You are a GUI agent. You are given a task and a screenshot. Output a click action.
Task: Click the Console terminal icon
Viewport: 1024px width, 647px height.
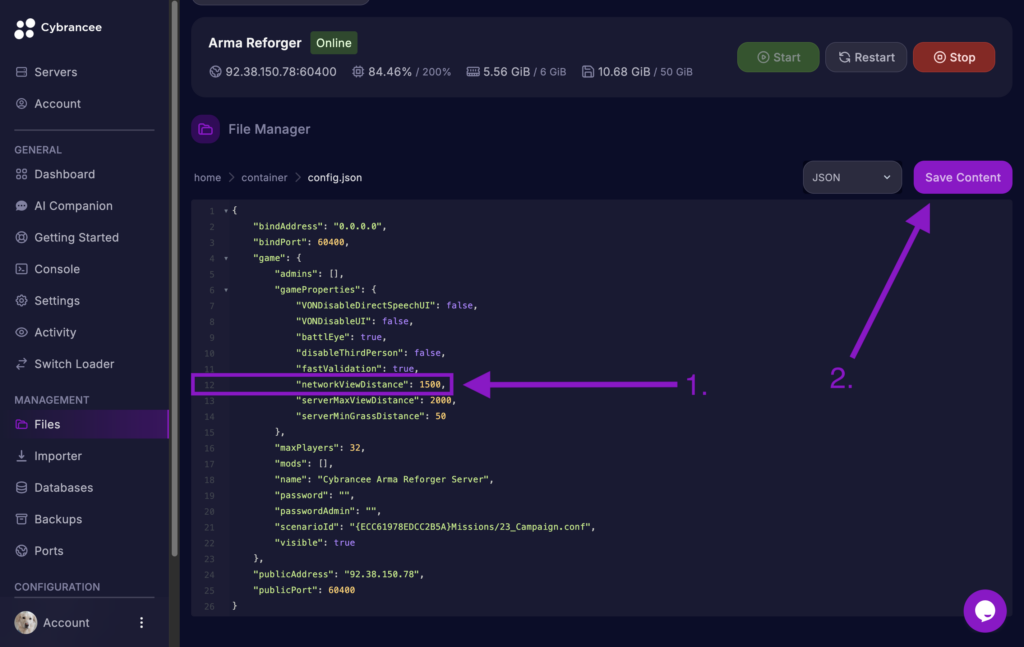click(x=22, y=269)
